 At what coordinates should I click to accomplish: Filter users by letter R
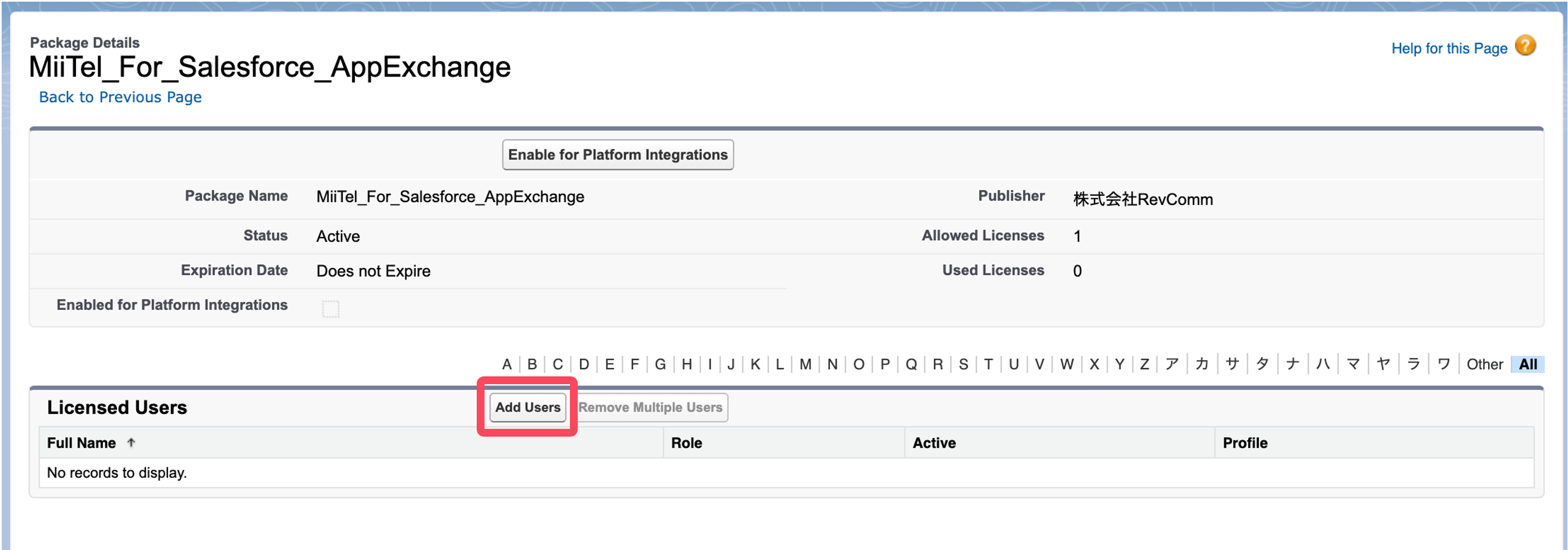(937, 364)
